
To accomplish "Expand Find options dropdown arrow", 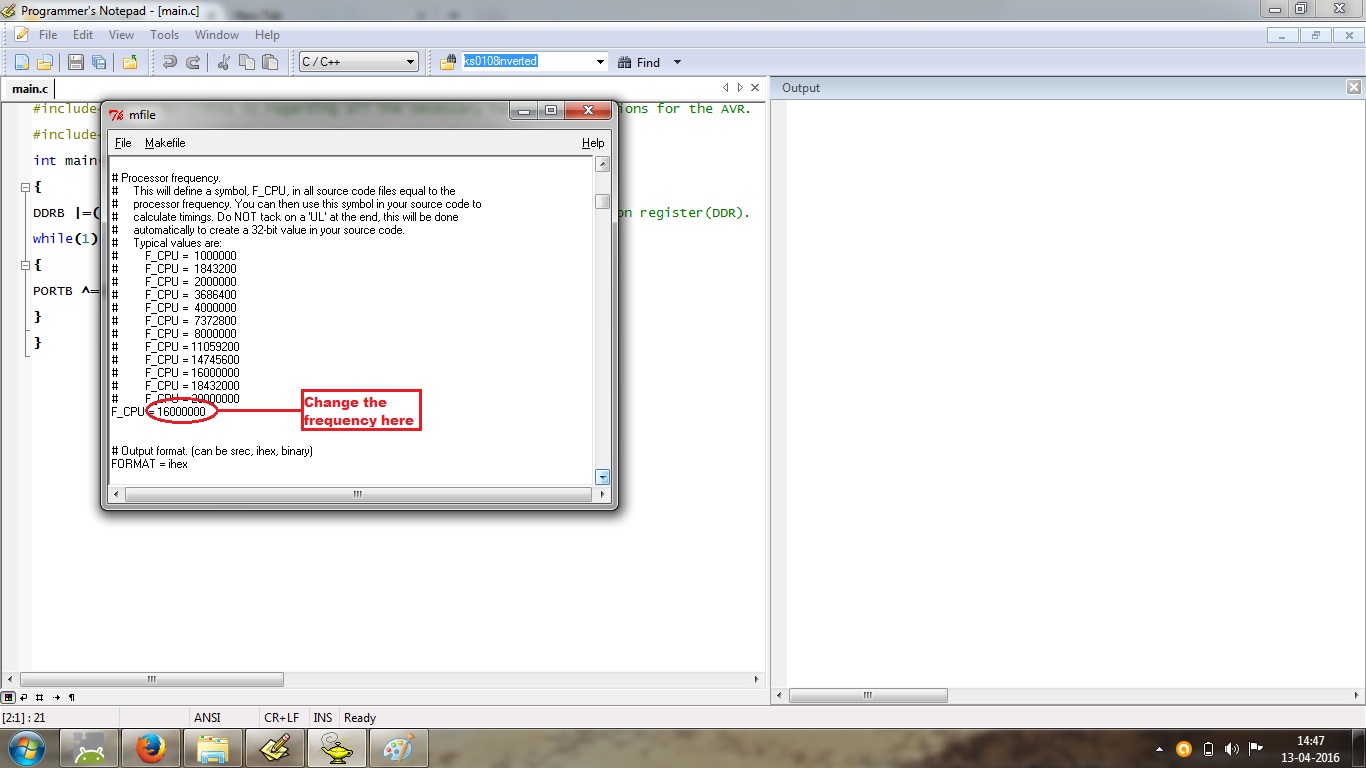I will (x=677, y=62).
